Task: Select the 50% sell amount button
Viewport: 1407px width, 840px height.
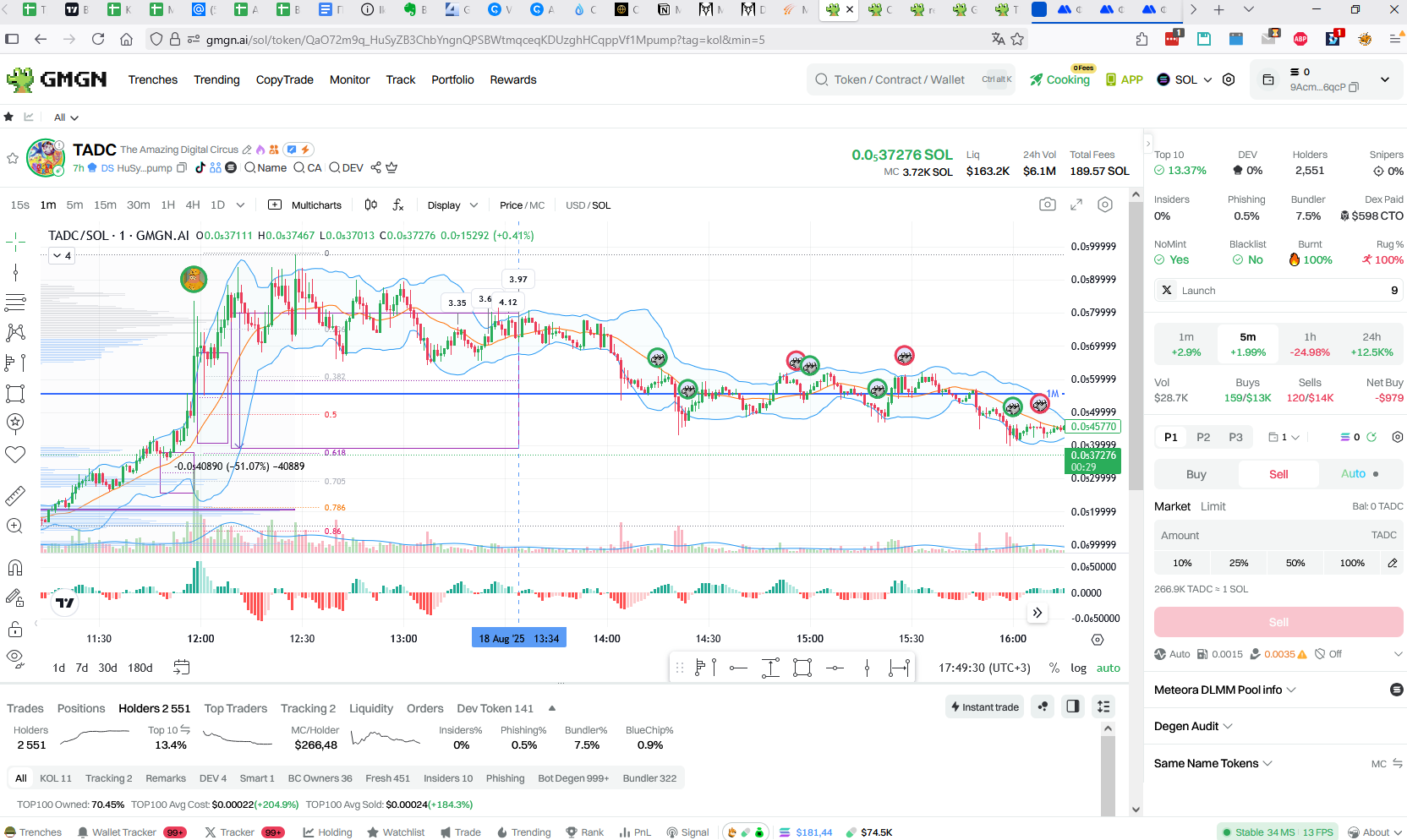Action: (1295, 563)
